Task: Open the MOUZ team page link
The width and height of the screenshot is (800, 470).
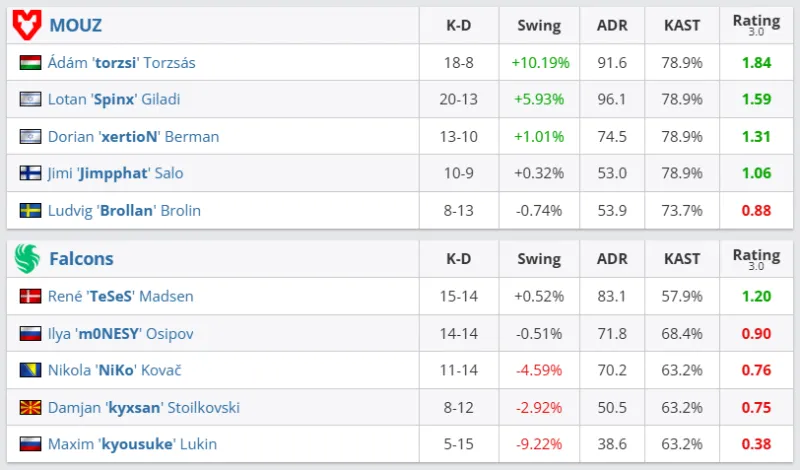Action: [75, 25]
